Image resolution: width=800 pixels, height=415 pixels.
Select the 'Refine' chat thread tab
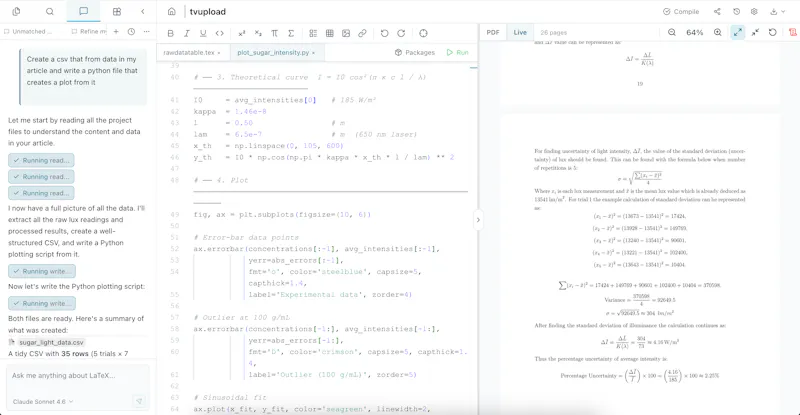89,32
